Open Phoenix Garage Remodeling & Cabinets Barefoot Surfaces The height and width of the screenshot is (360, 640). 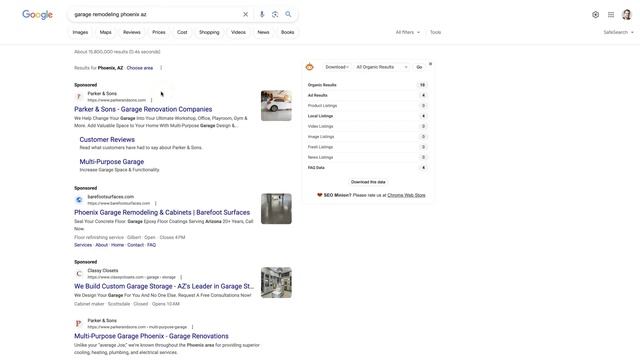click(x=162, y=213)
